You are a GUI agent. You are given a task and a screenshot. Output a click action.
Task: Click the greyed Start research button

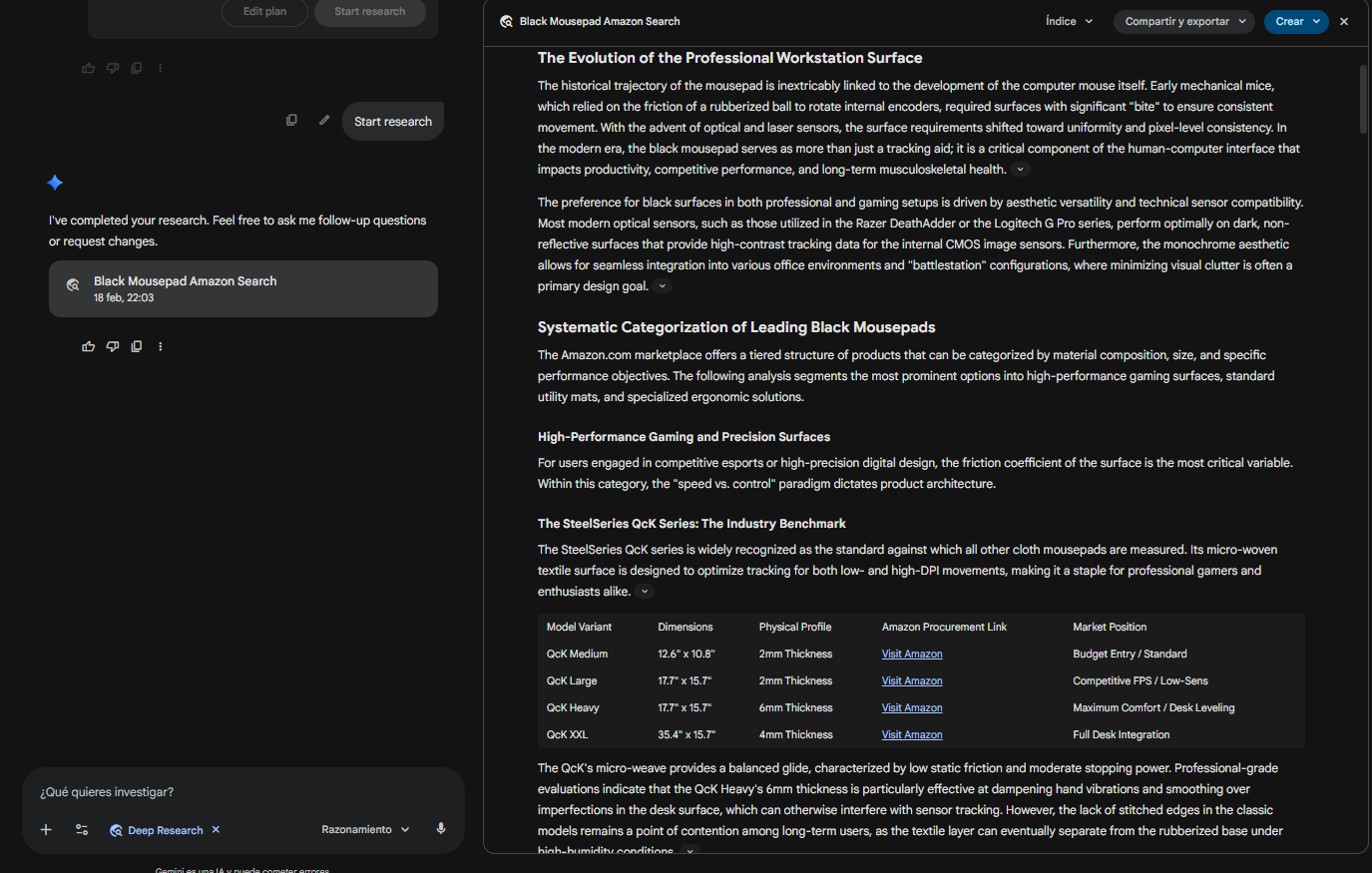370,12
